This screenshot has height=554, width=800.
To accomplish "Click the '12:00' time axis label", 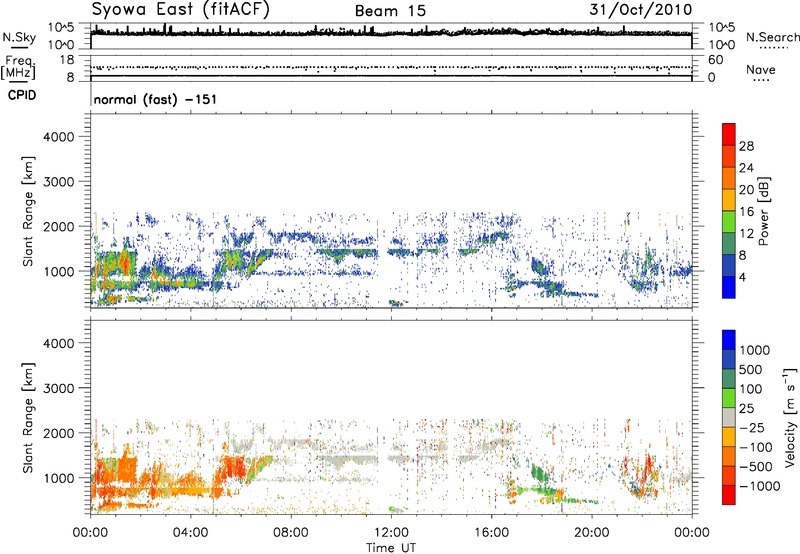I will click(391, 533).
